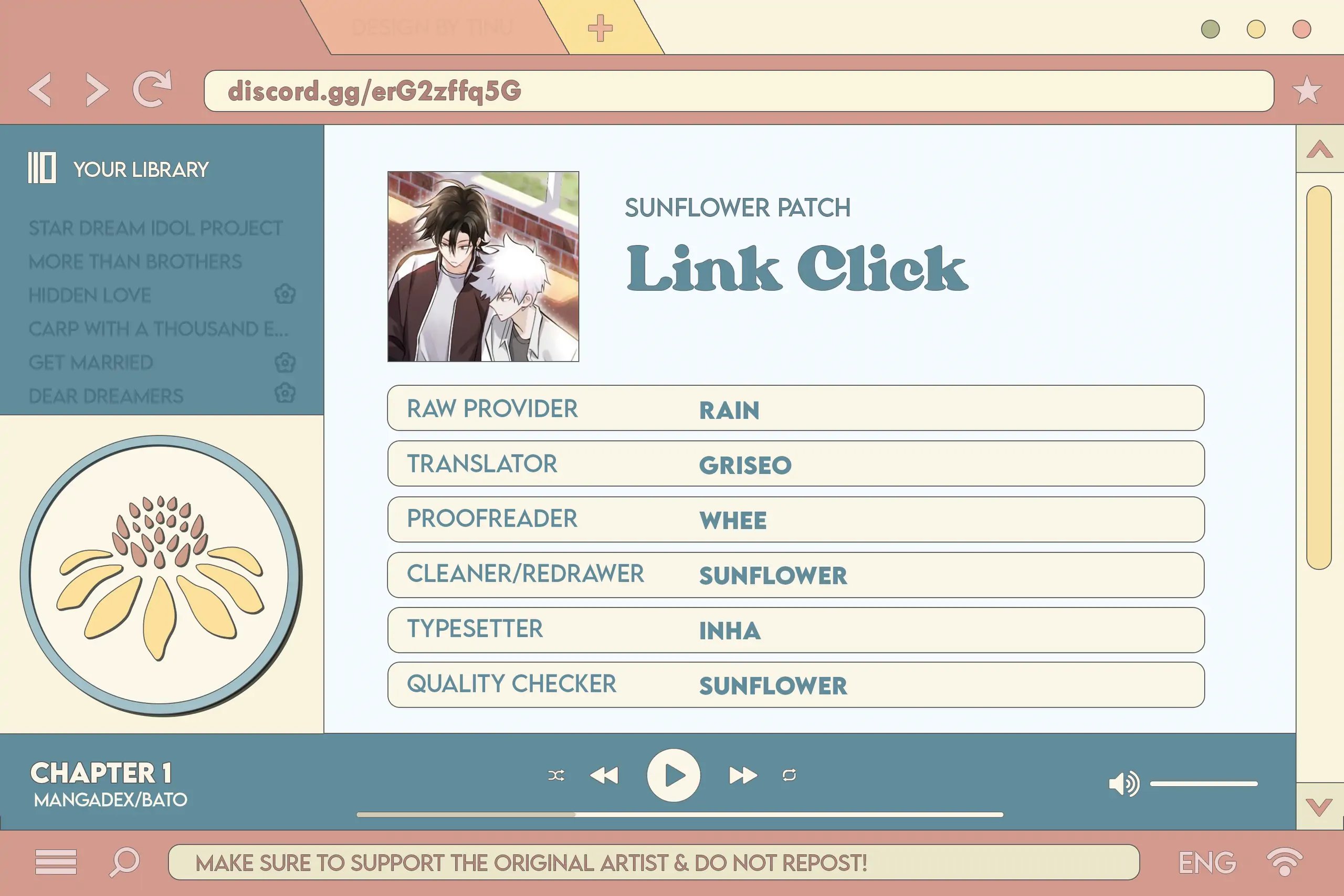Viewport: 1344px width, 896px height.
Task: Open Star Dream Idol Project entry
Action: (x=155, y=228)
